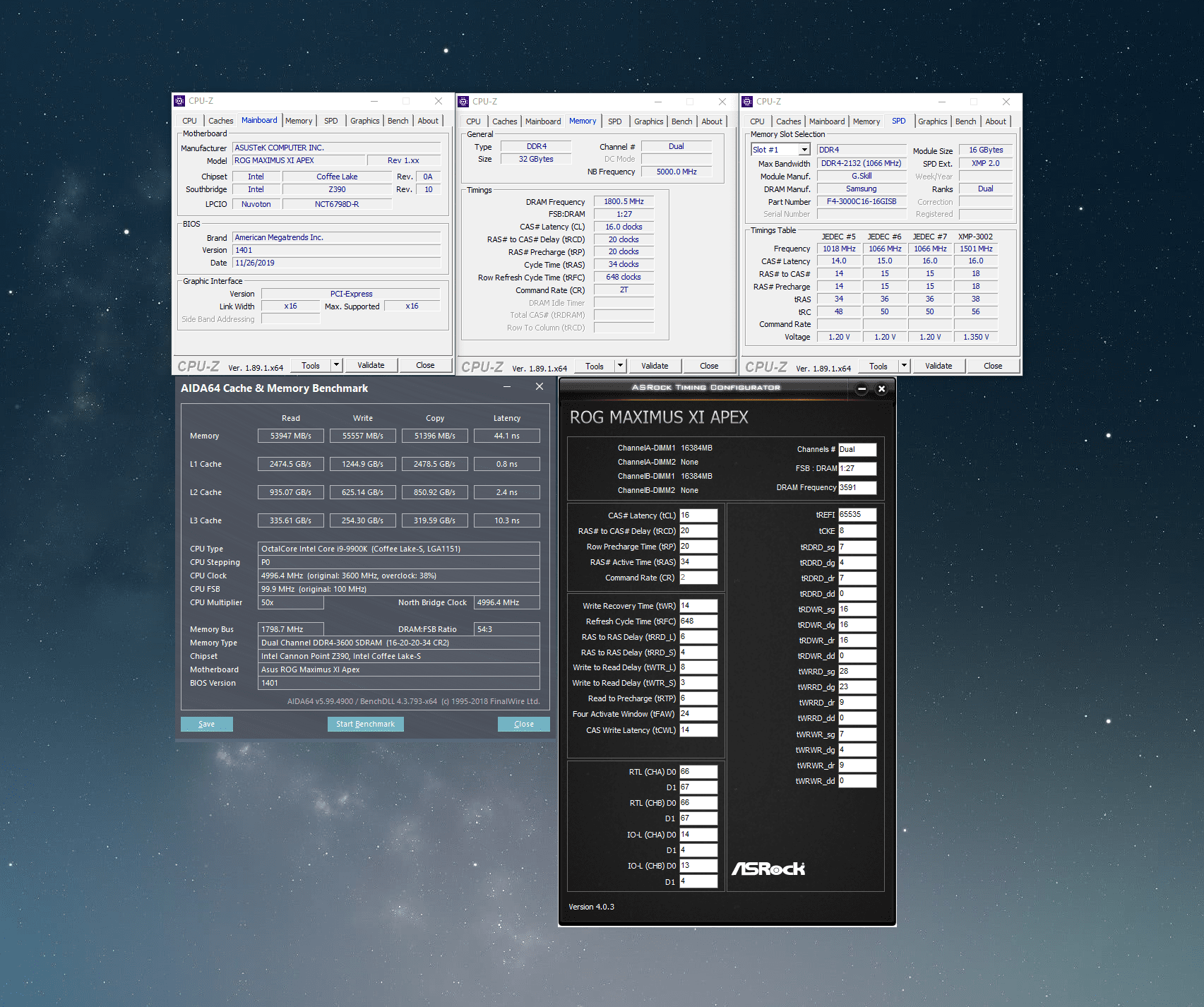The height and width of the screenshot is (1007, 1204).
Task: Click CPU-Z app icon in SPD window title bar
Action: coord(747,102)
